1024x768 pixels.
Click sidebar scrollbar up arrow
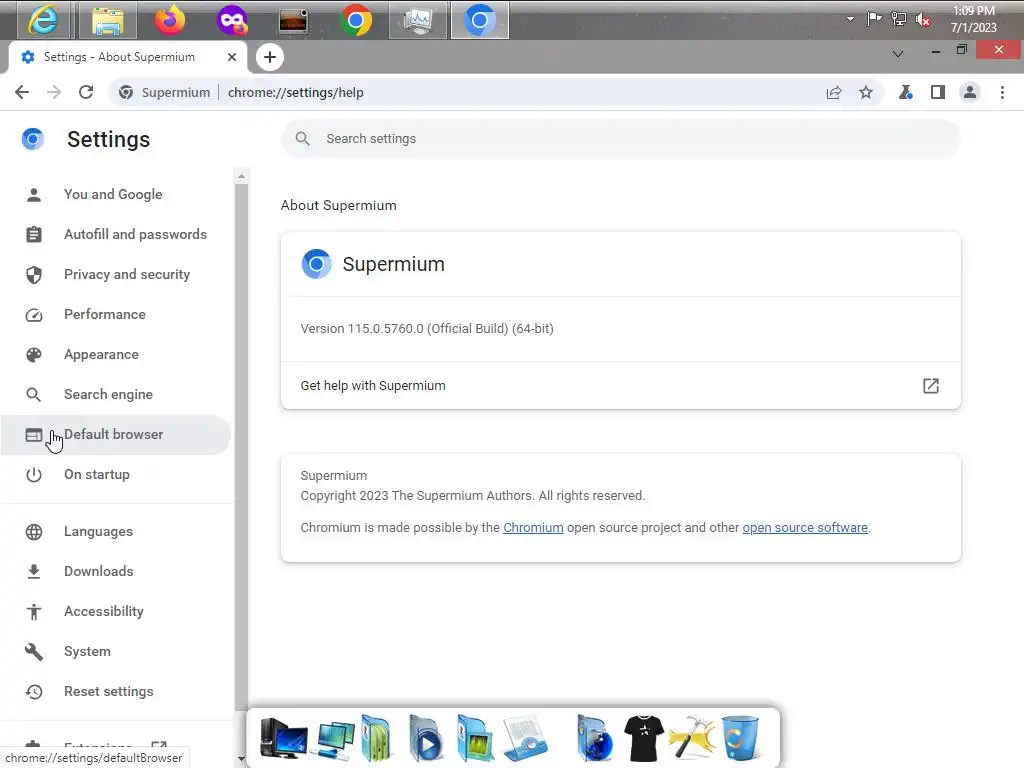[242, 176]
